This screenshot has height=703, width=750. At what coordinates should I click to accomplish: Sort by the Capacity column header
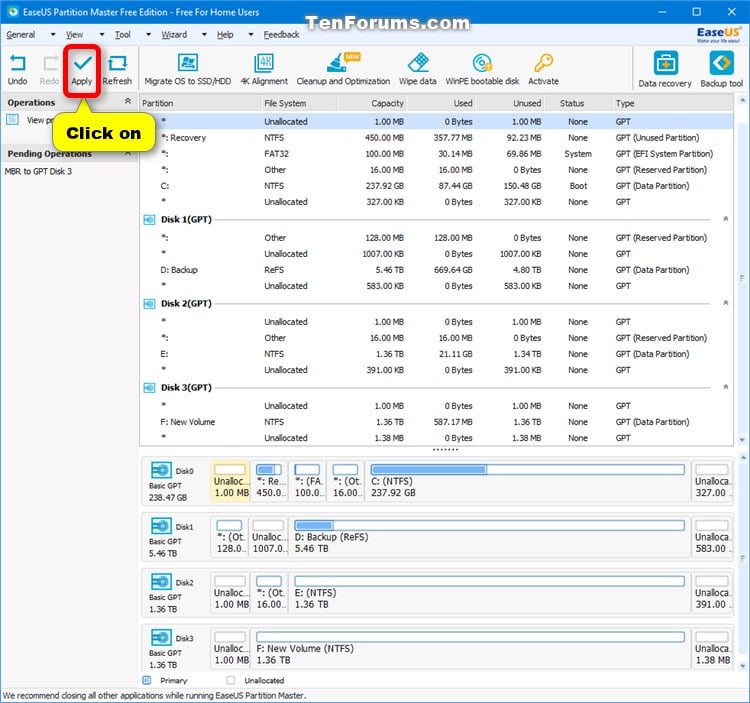tap(372, 103)
